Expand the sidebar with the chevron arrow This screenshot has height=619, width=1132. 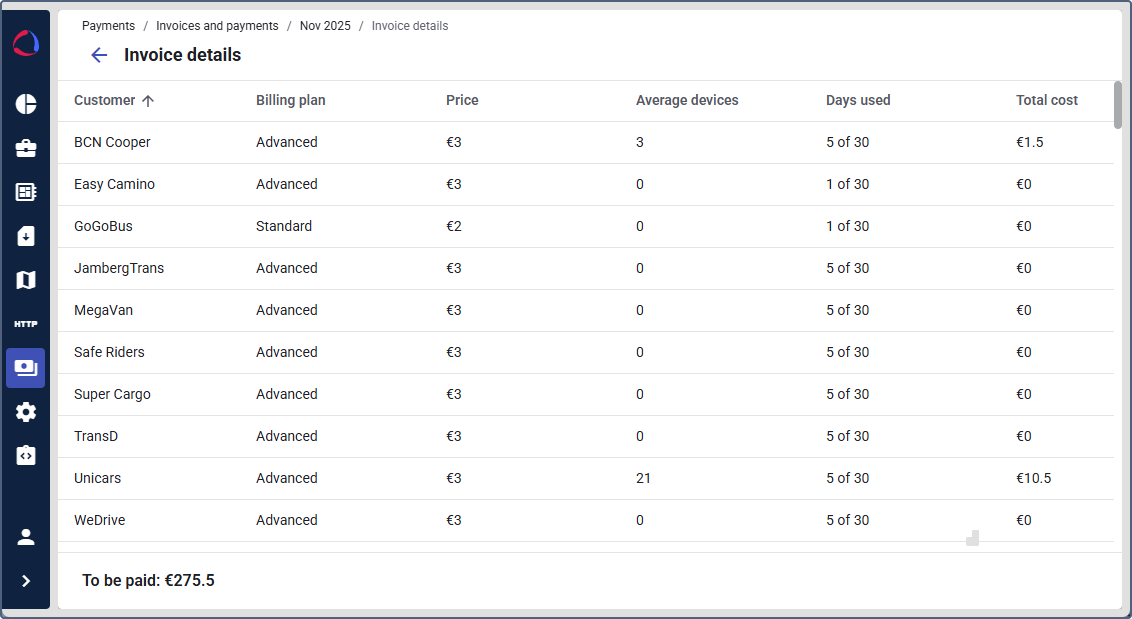point(26,581)
